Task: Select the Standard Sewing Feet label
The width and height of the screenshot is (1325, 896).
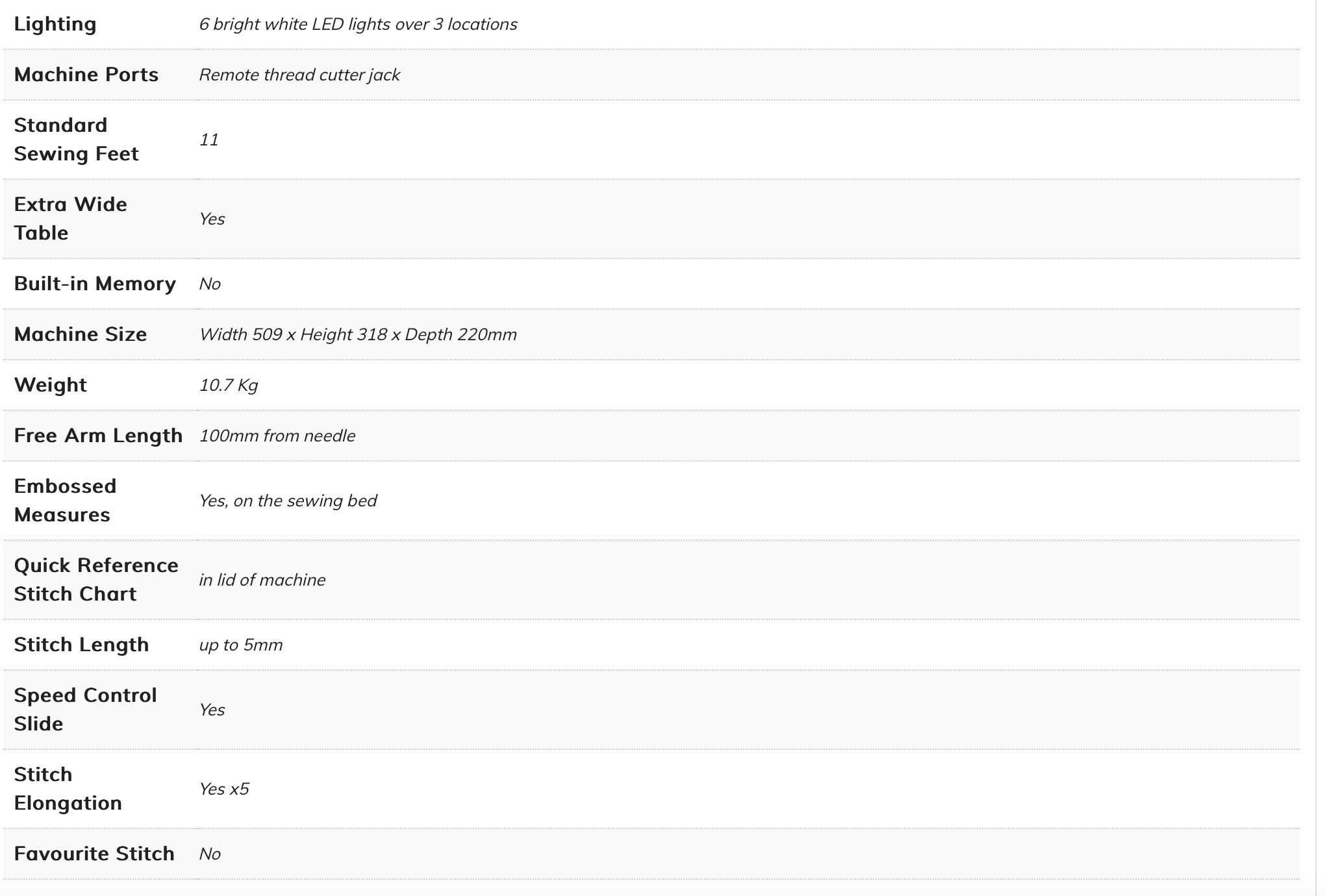Action: (x=77, y=140)
